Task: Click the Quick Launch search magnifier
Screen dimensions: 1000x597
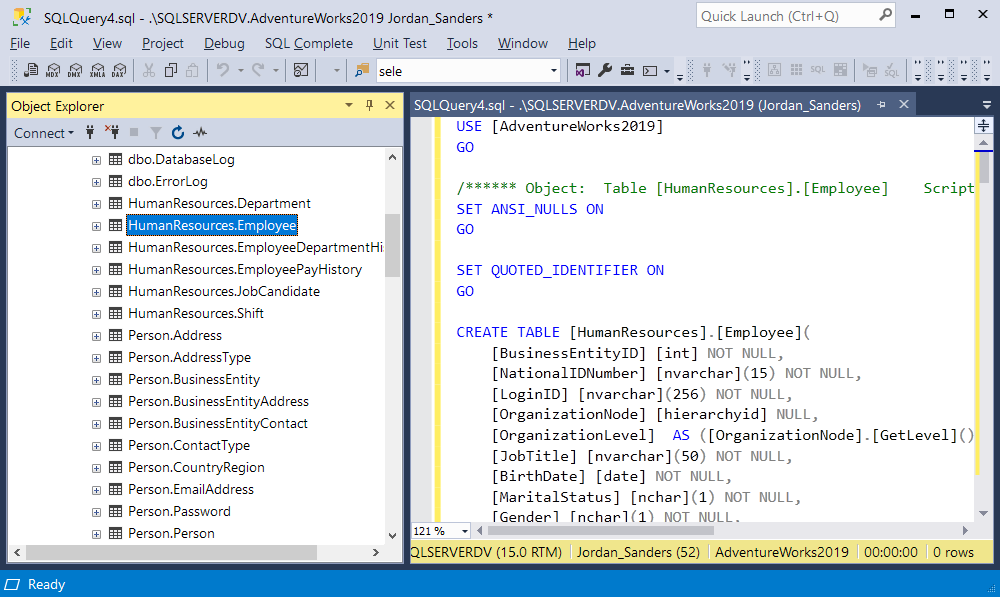Action: point(885,15)
